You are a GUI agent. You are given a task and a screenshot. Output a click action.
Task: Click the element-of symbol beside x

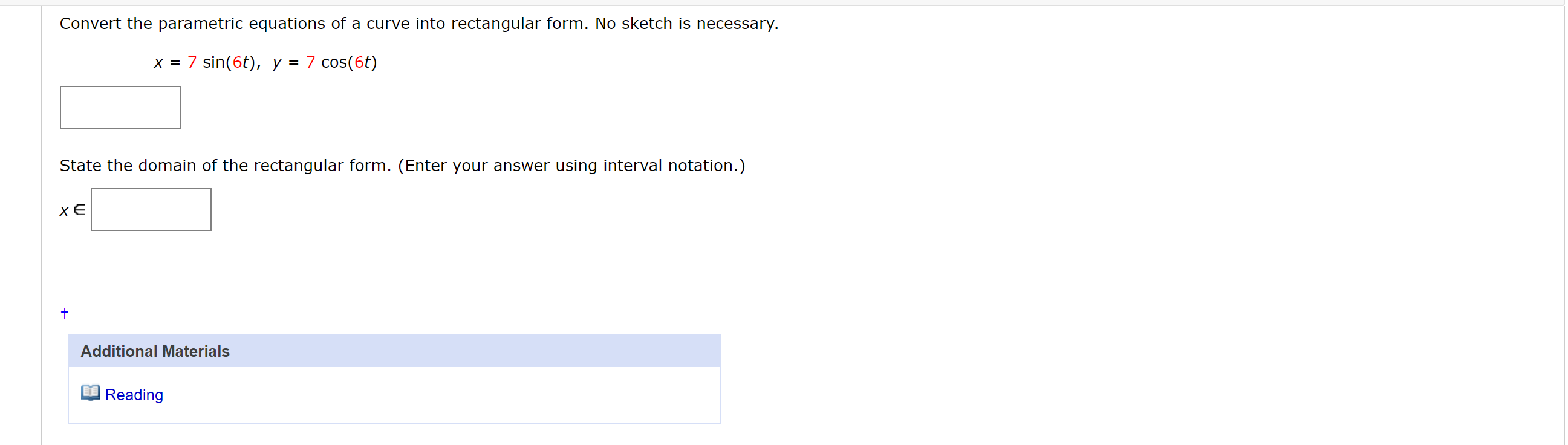click(80, 210)
